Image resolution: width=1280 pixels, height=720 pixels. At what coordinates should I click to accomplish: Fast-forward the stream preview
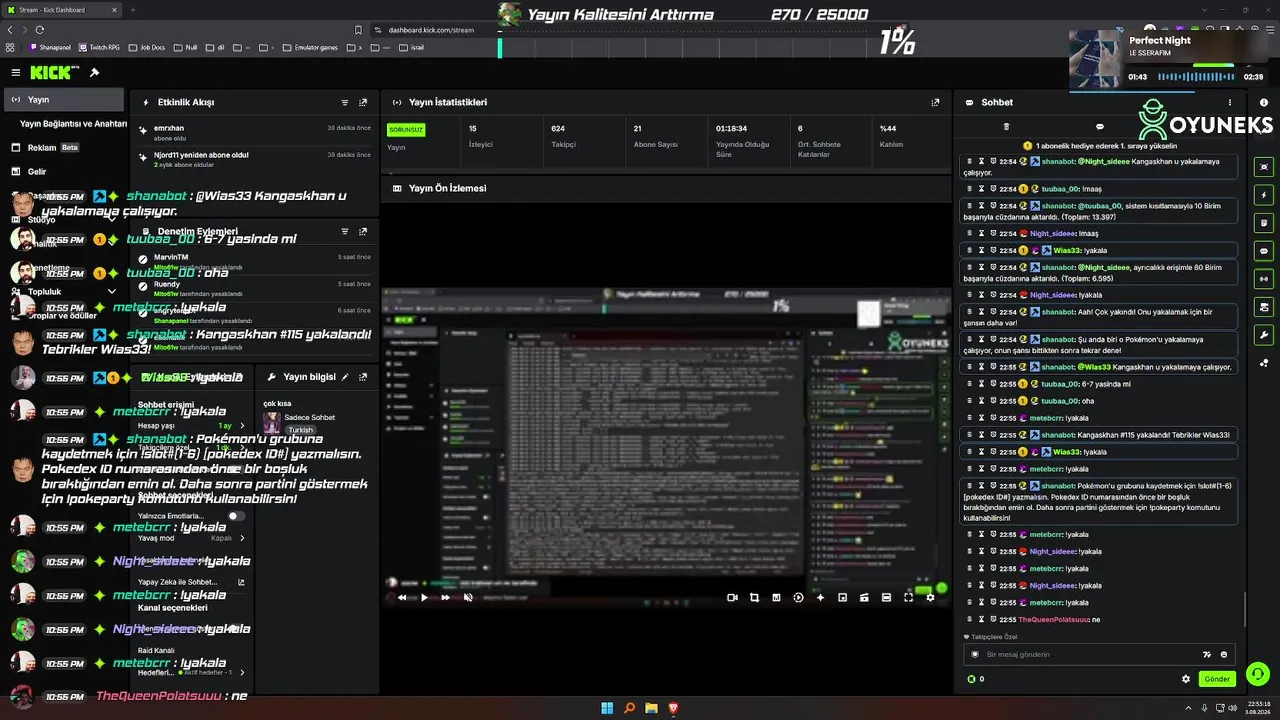coord(446,597)
